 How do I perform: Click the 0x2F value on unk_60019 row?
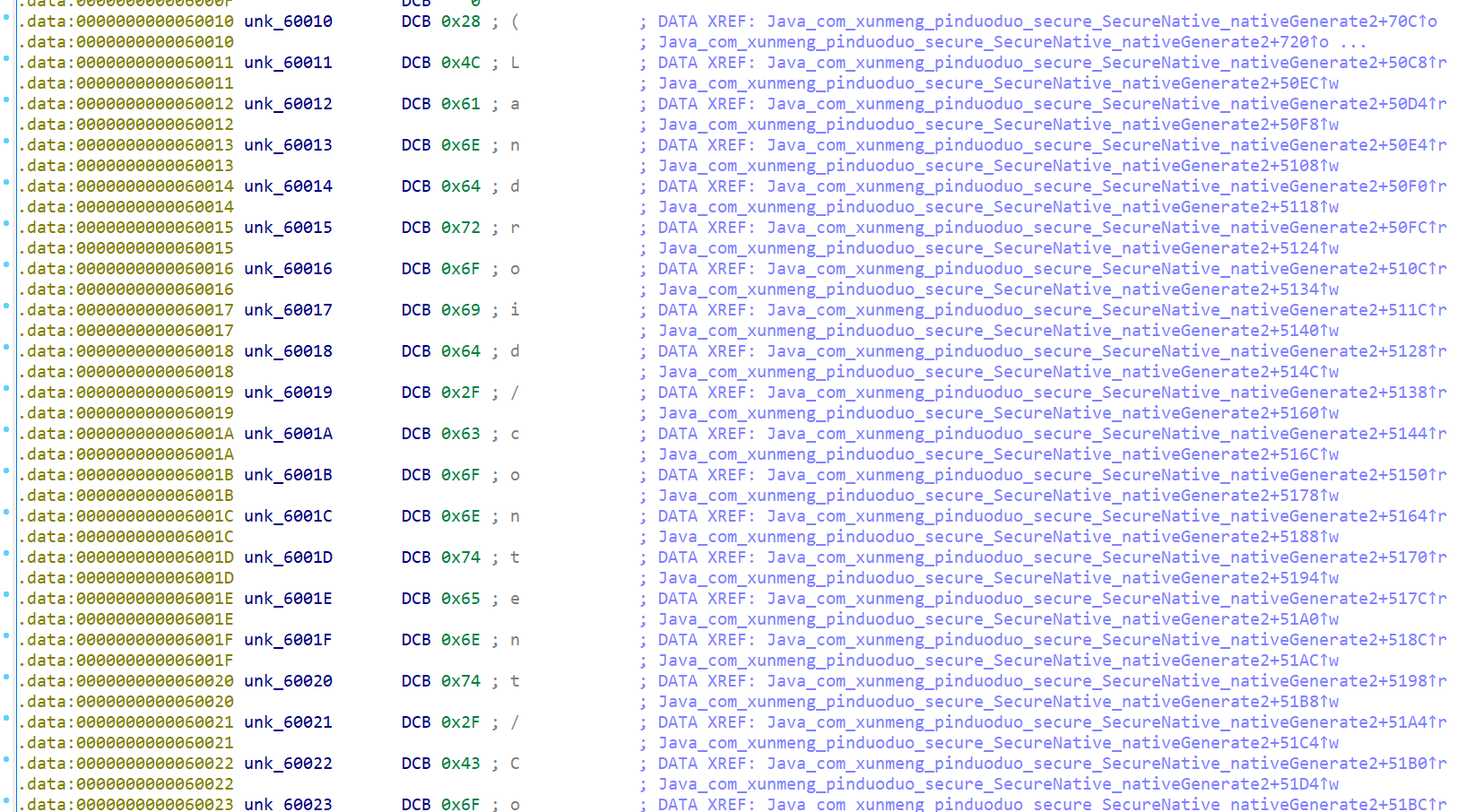(x=461, y=393)
